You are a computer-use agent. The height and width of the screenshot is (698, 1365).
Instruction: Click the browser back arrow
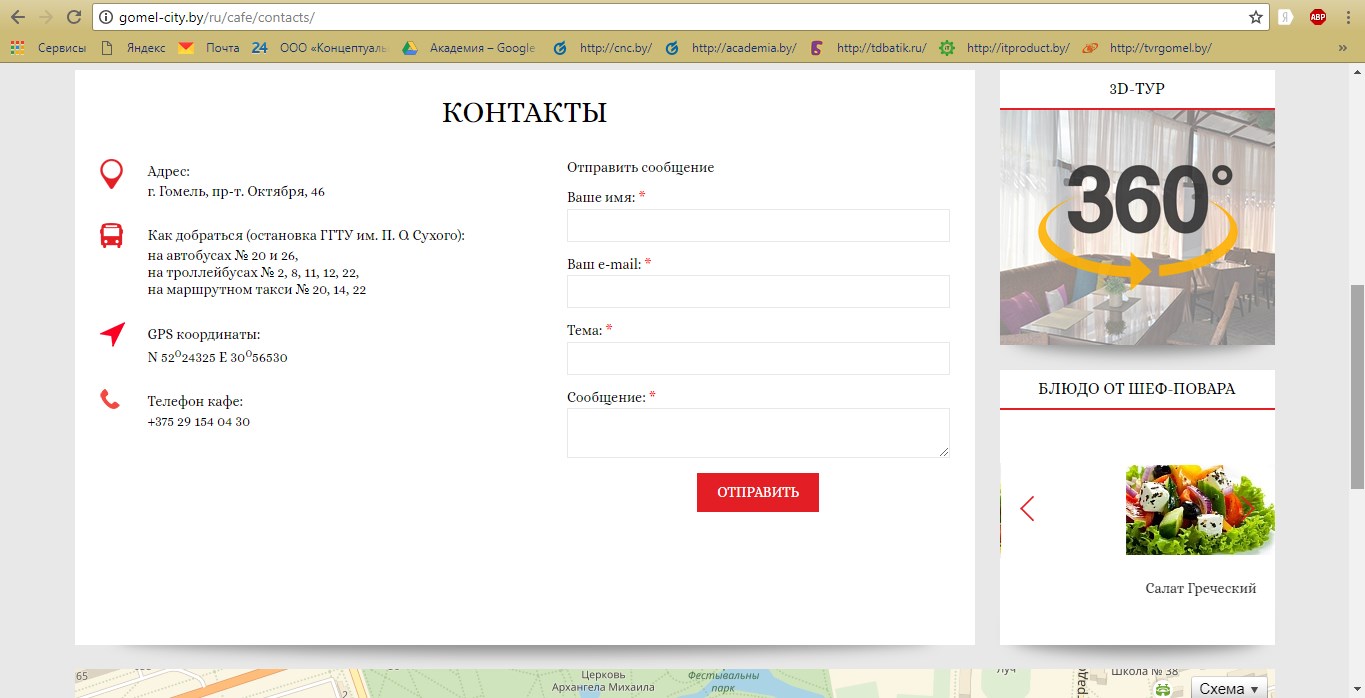coord(18,17)
